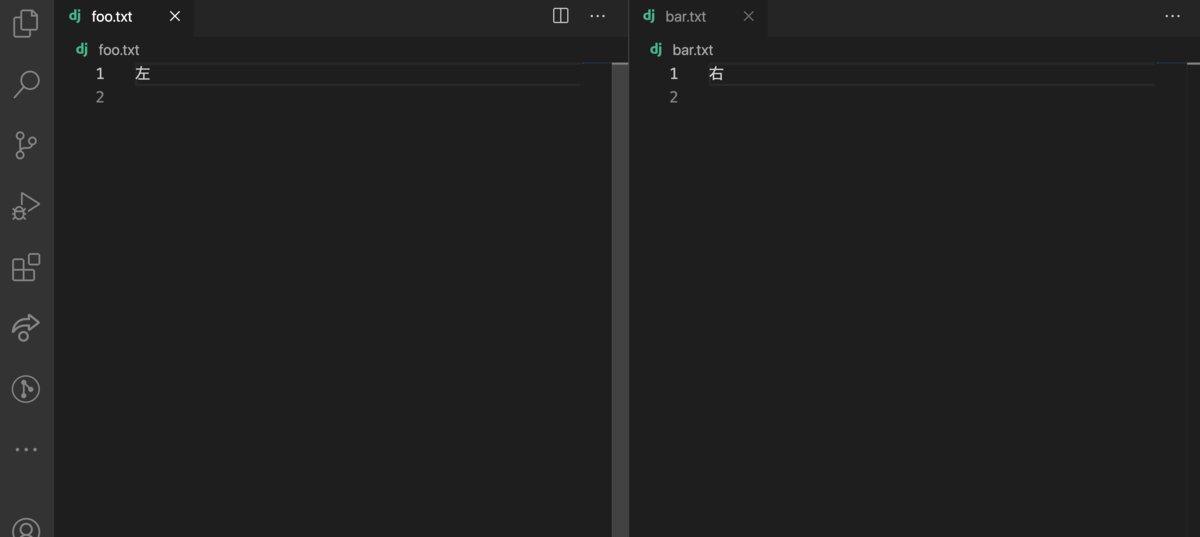Select the foo.txt editor tab
The width and height of the screenshot is (1200, 537).
tap(125, 17)
